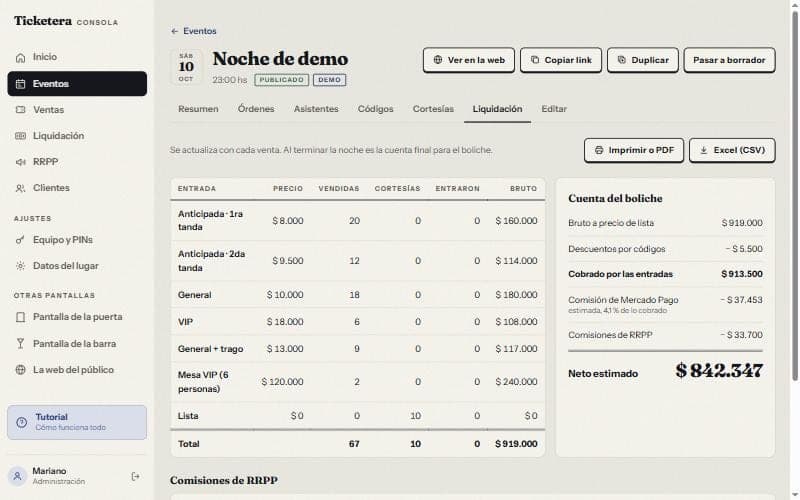The image size is (800, 500).
Task: Click the Clientes people icon
Action: click(20, 188)
